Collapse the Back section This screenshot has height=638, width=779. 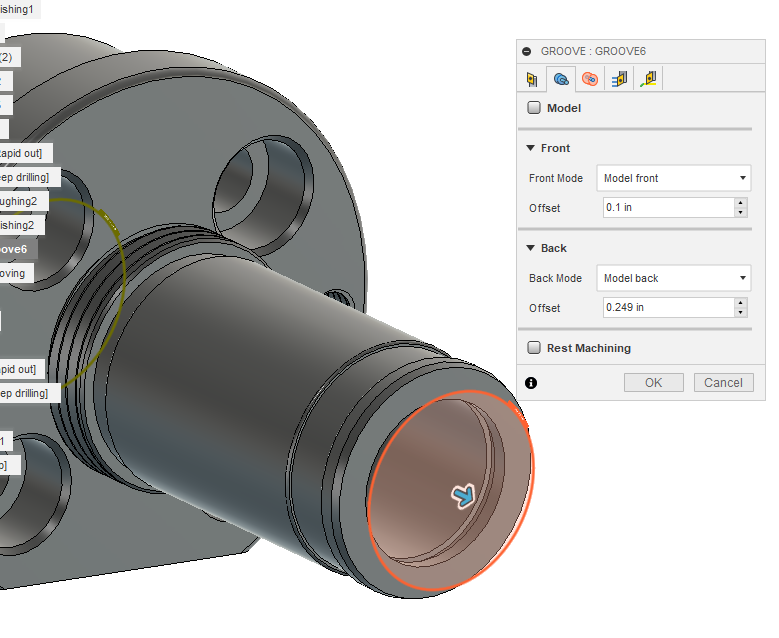(x=531, y=248)
